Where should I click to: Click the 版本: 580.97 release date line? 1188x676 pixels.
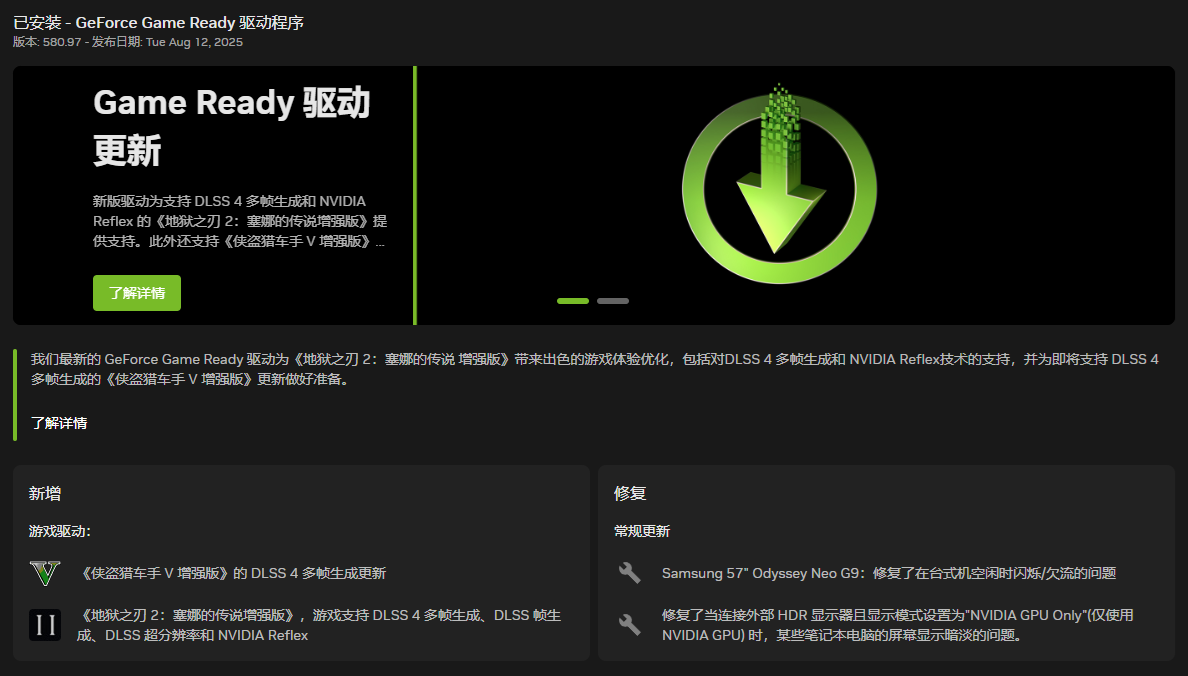pyautogui.click(x=128, y=42)
